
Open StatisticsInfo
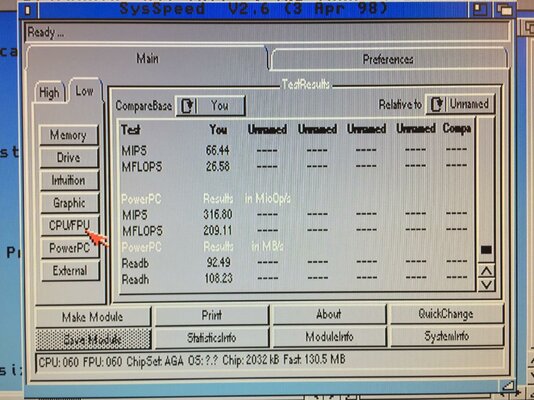click(x=212, y=338)
